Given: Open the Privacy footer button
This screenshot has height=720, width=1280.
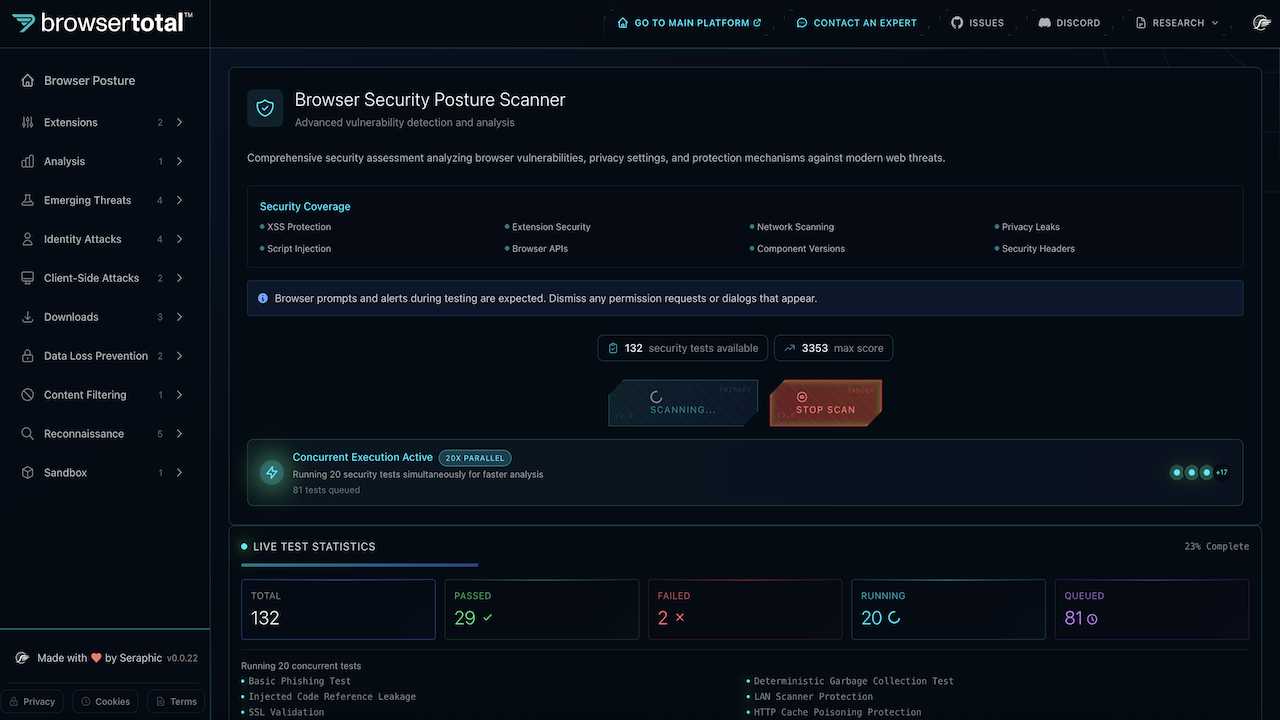Looking at the screenshot, I should coord(32,701).
